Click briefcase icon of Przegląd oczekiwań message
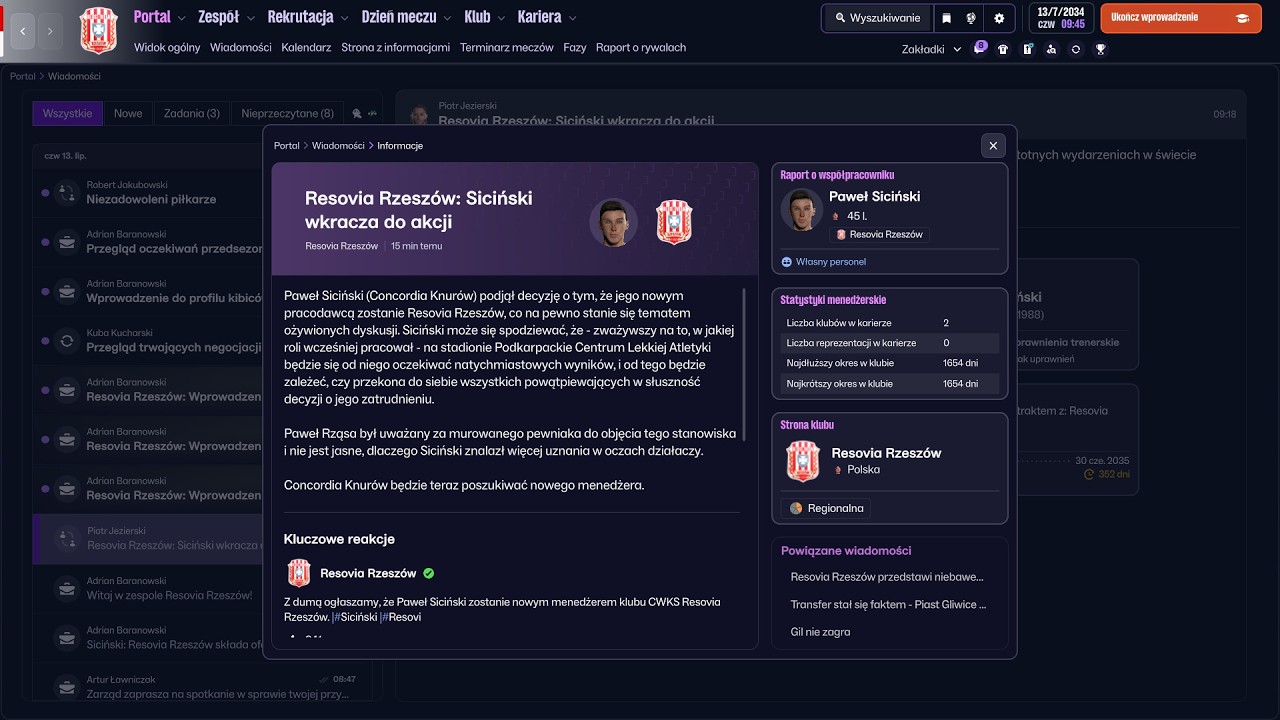Screen dimensions: 1280x720 (66, 241)
